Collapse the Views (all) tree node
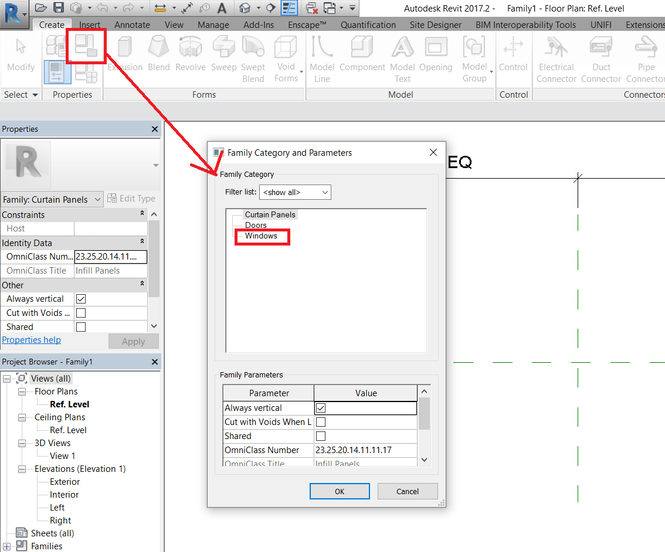The width and height of the screenshot is (665, 552). (7, 379)
